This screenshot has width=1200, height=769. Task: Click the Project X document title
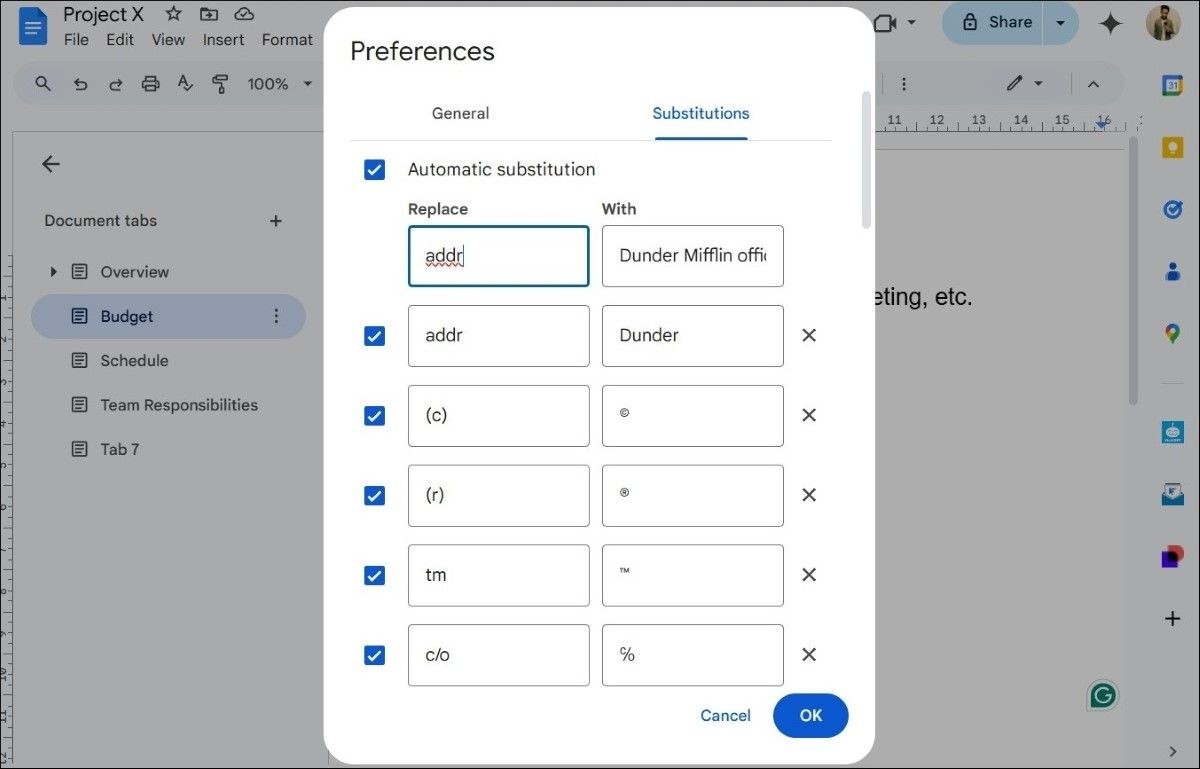pos(104,14)
